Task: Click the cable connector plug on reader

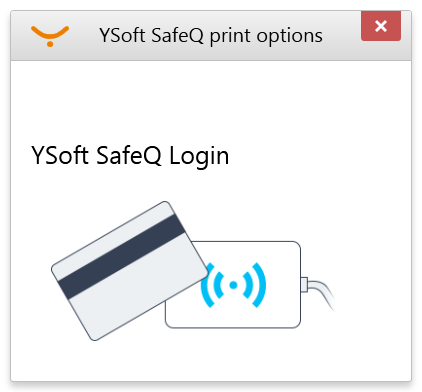Action: (x=304, y=285)
